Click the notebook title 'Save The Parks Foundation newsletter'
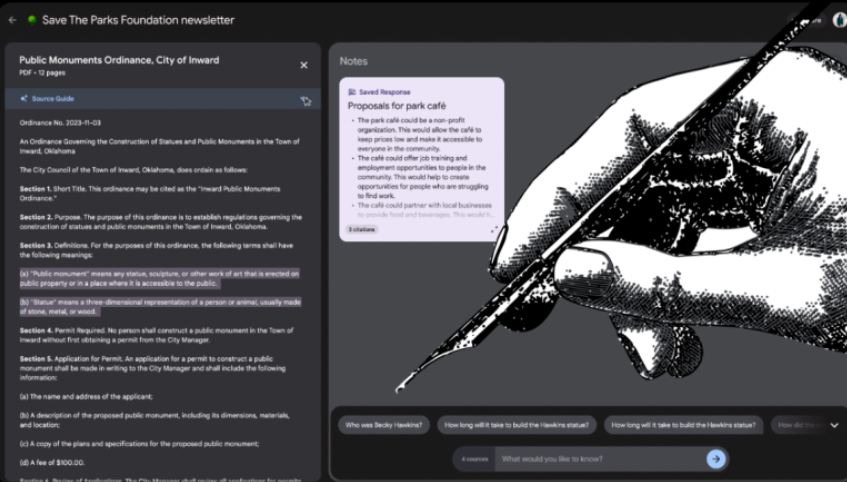Screen dimensions: 847x482 click(138, 20)
